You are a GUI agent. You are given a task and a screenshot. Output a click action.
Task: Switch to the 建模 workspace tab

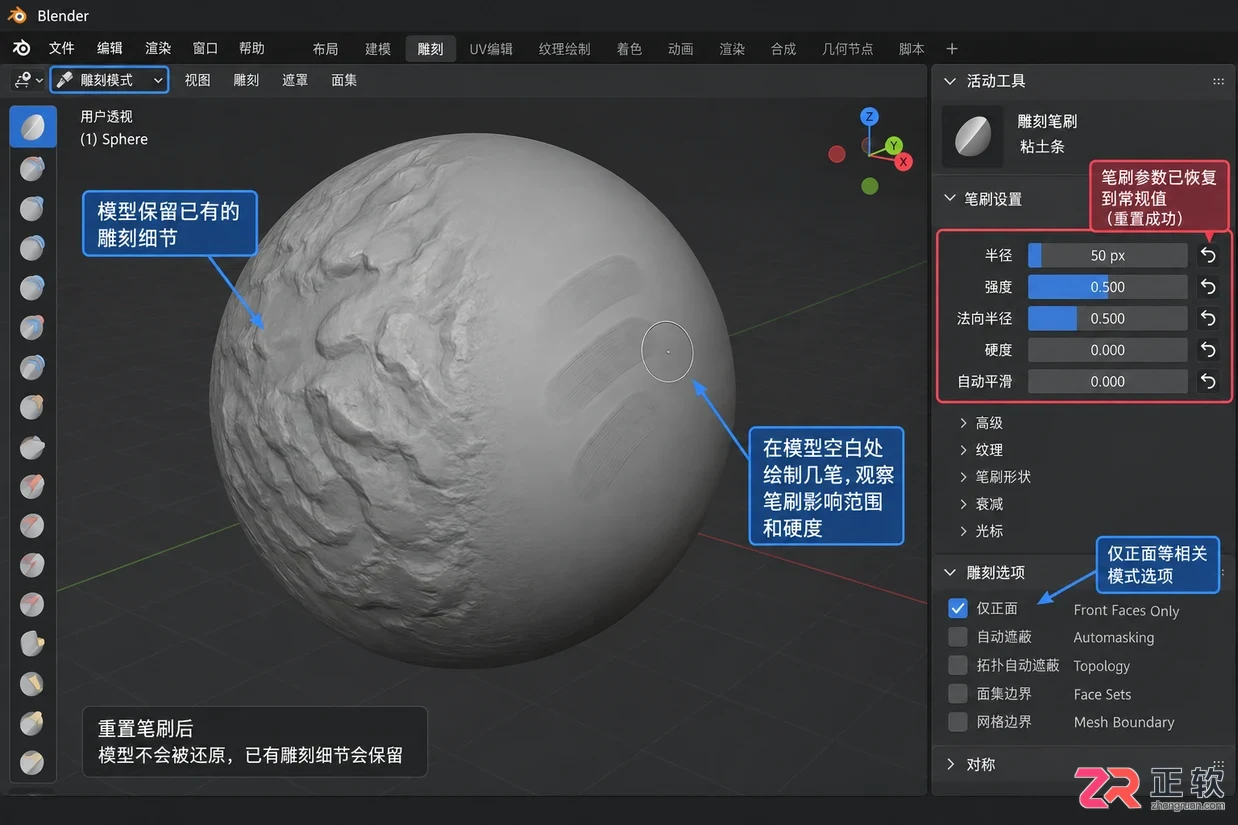point(378,49)
